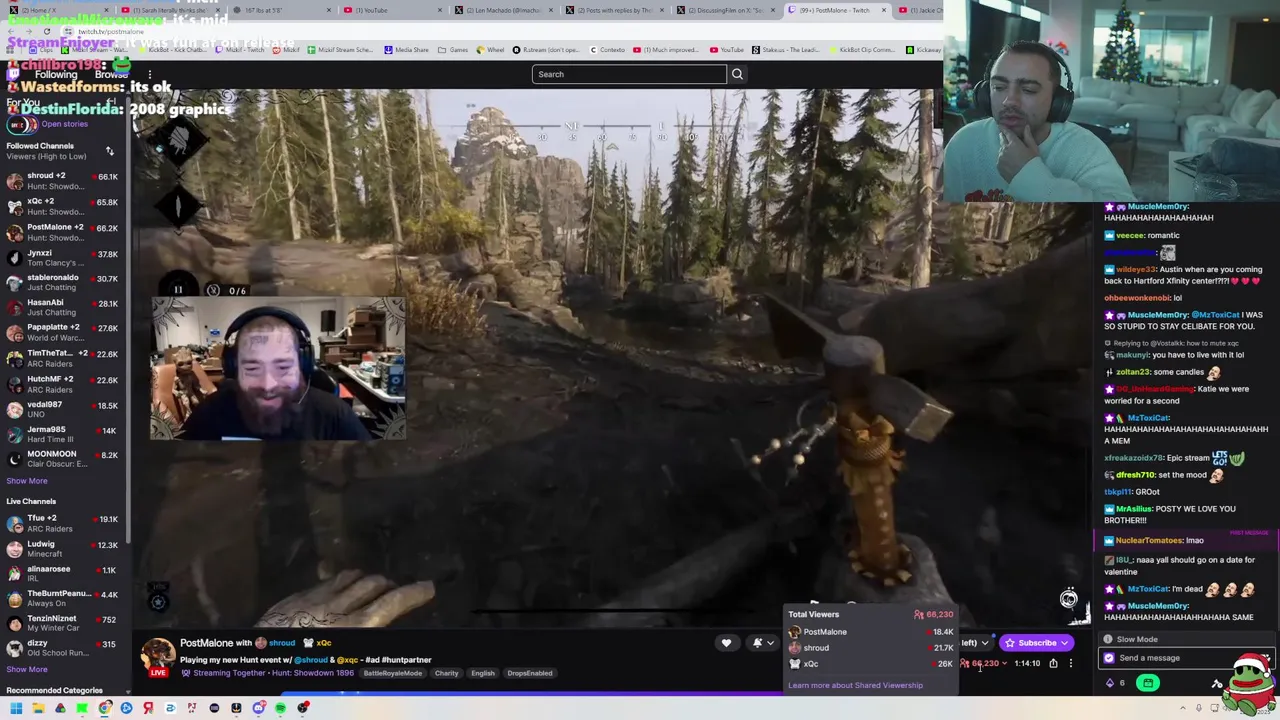This screenshot has width=1280, height=720.
Task: Switch to the DiscussingFilm X tab
Action: coord(725,10)
